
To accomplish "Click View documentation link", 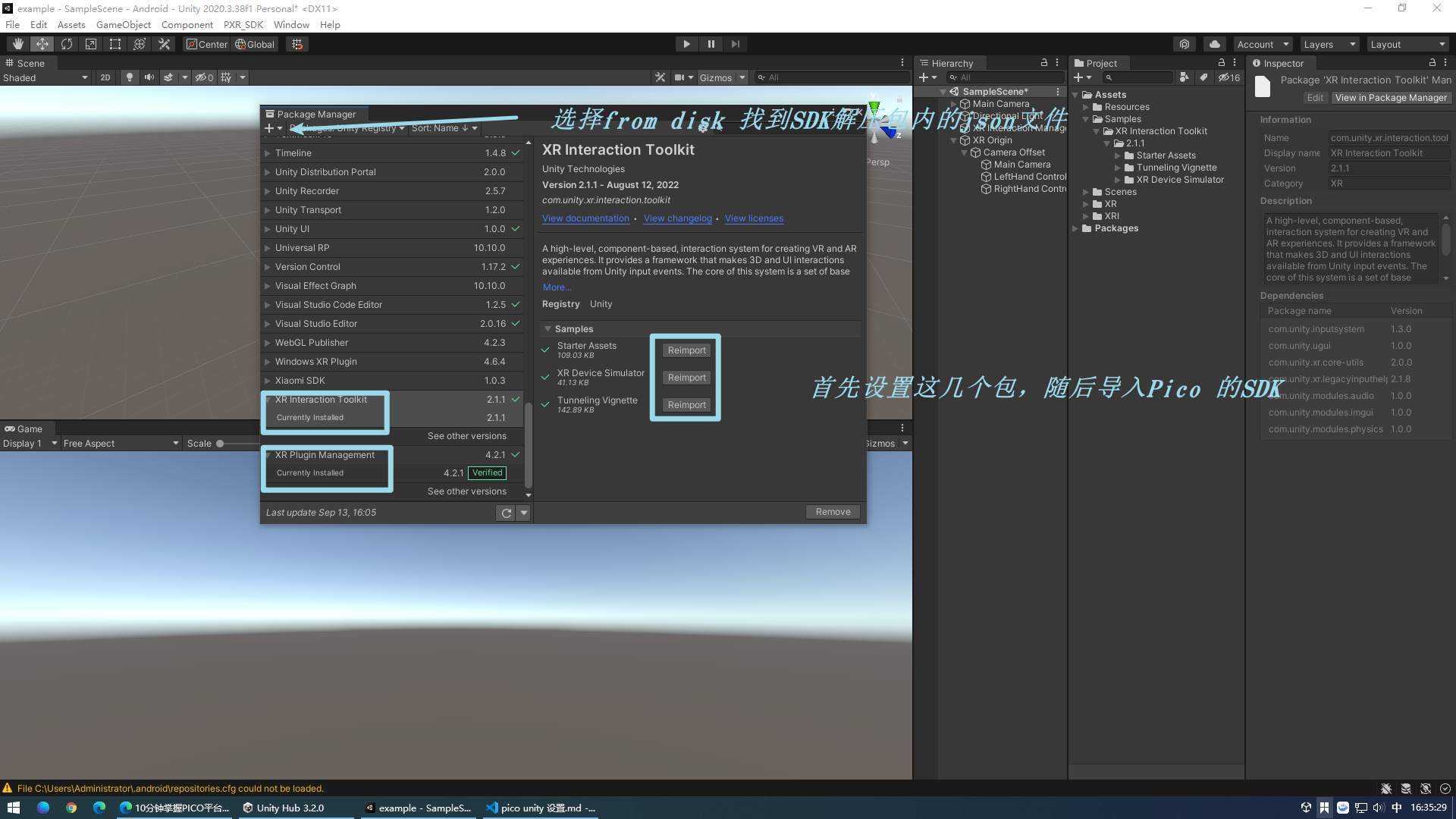I will (x=585, y=218).
